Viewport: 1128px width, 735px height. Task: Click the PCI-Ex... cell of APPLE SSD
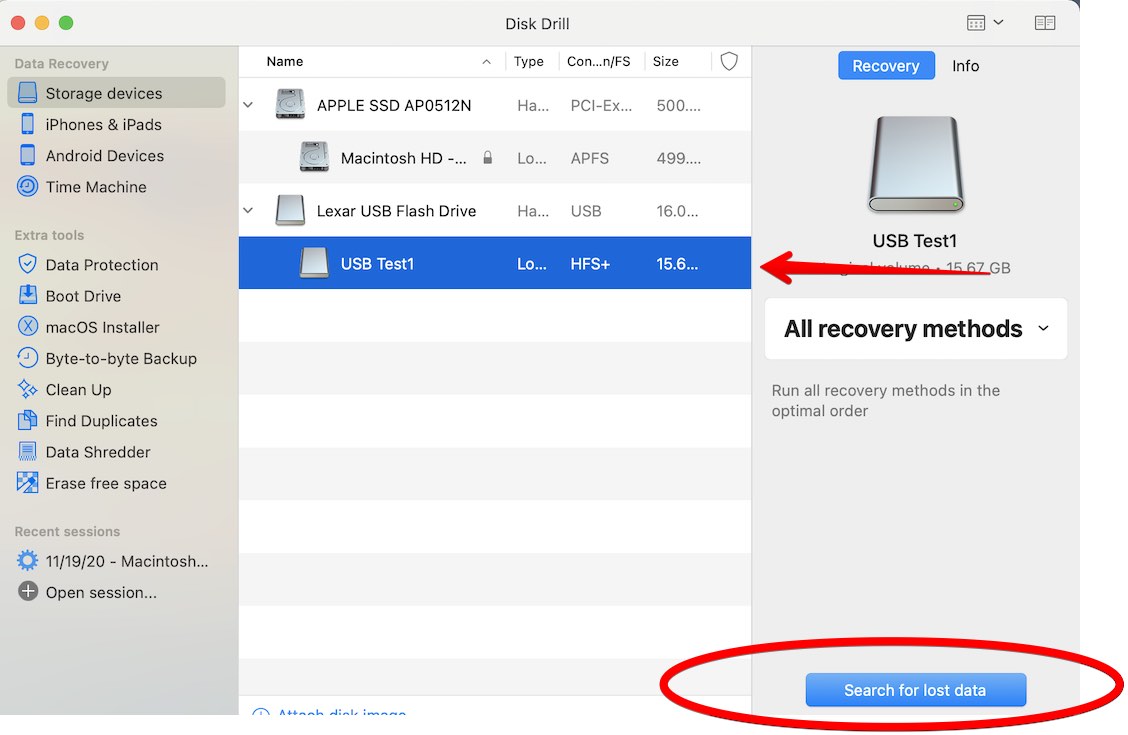pos(601,106)
